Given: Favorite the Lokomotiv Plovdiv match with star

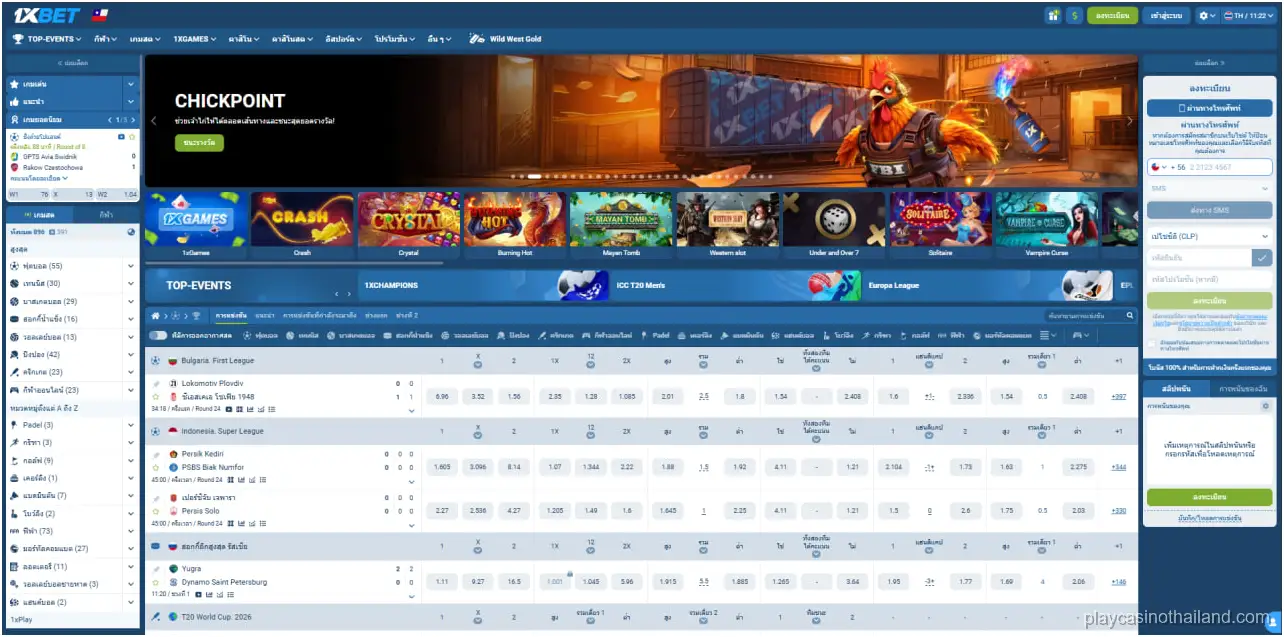Looking at the screenshot, I should coord(156,397).
